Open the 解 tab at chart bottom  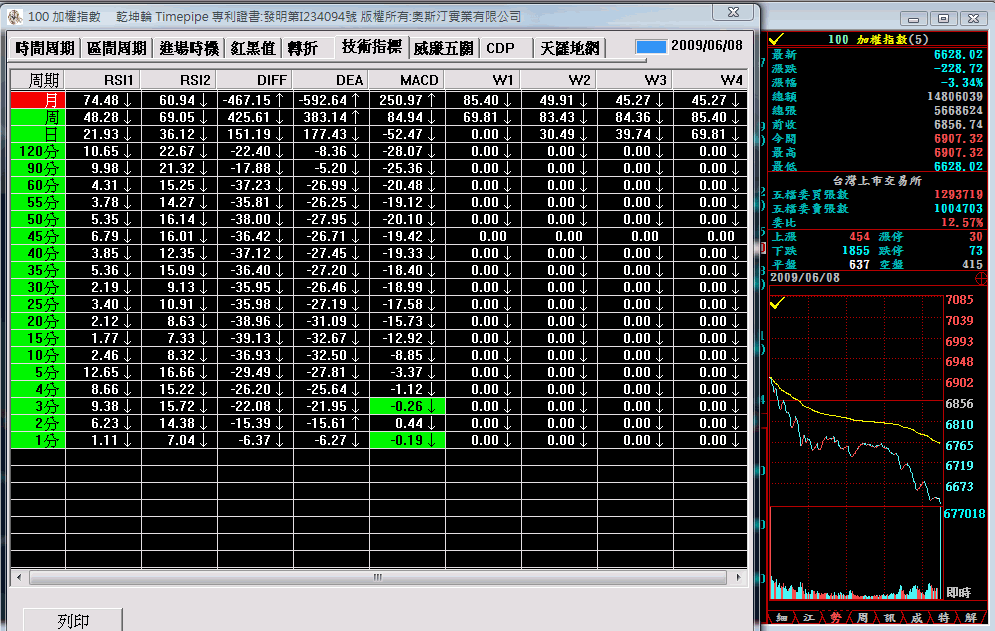tap(970, 618)
